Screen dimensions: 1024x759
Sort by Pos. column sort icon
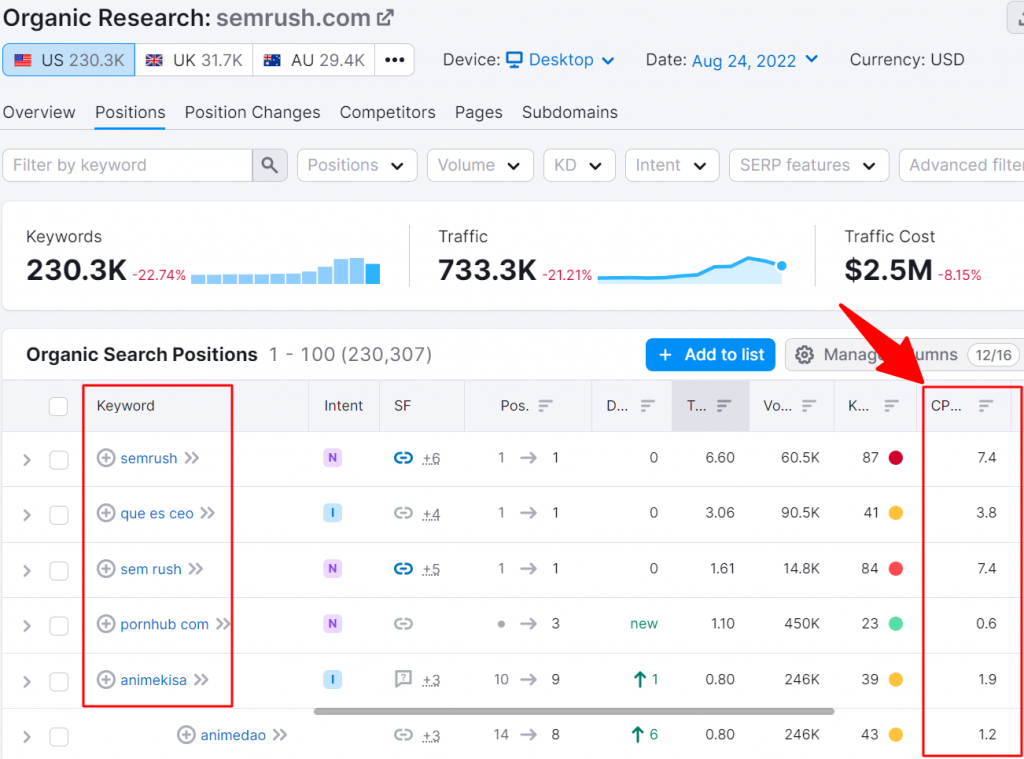pos(545,406)
